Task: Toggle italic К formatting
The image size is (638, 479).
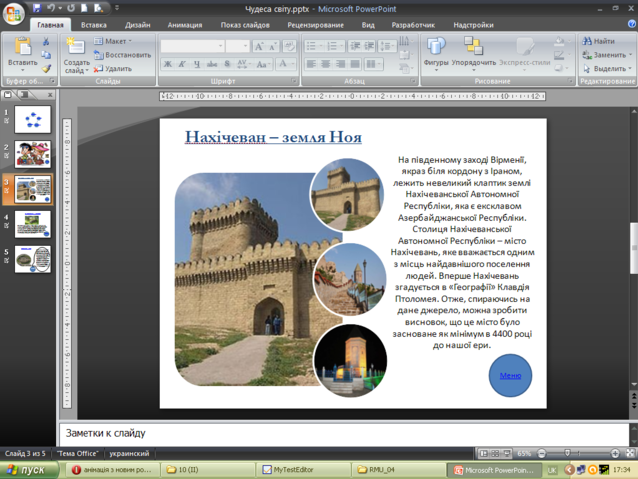Action: (182, 64)
